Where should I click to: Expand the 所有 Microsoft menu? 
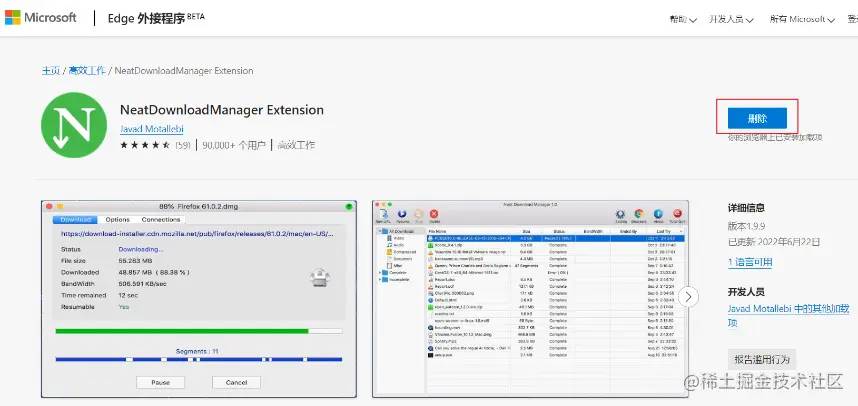[x=802, y=19]
